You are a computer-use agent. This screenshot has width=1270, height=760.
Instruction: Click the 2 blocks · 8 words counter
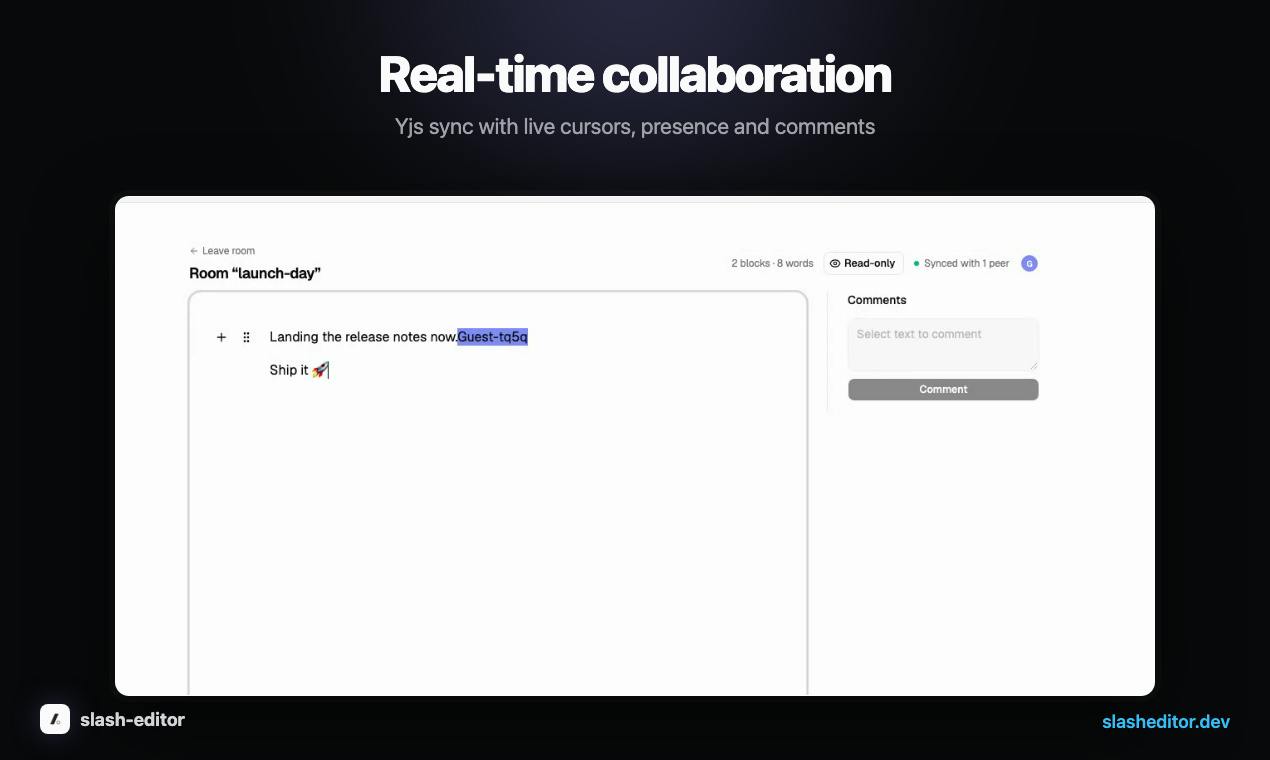click(772, 263)
